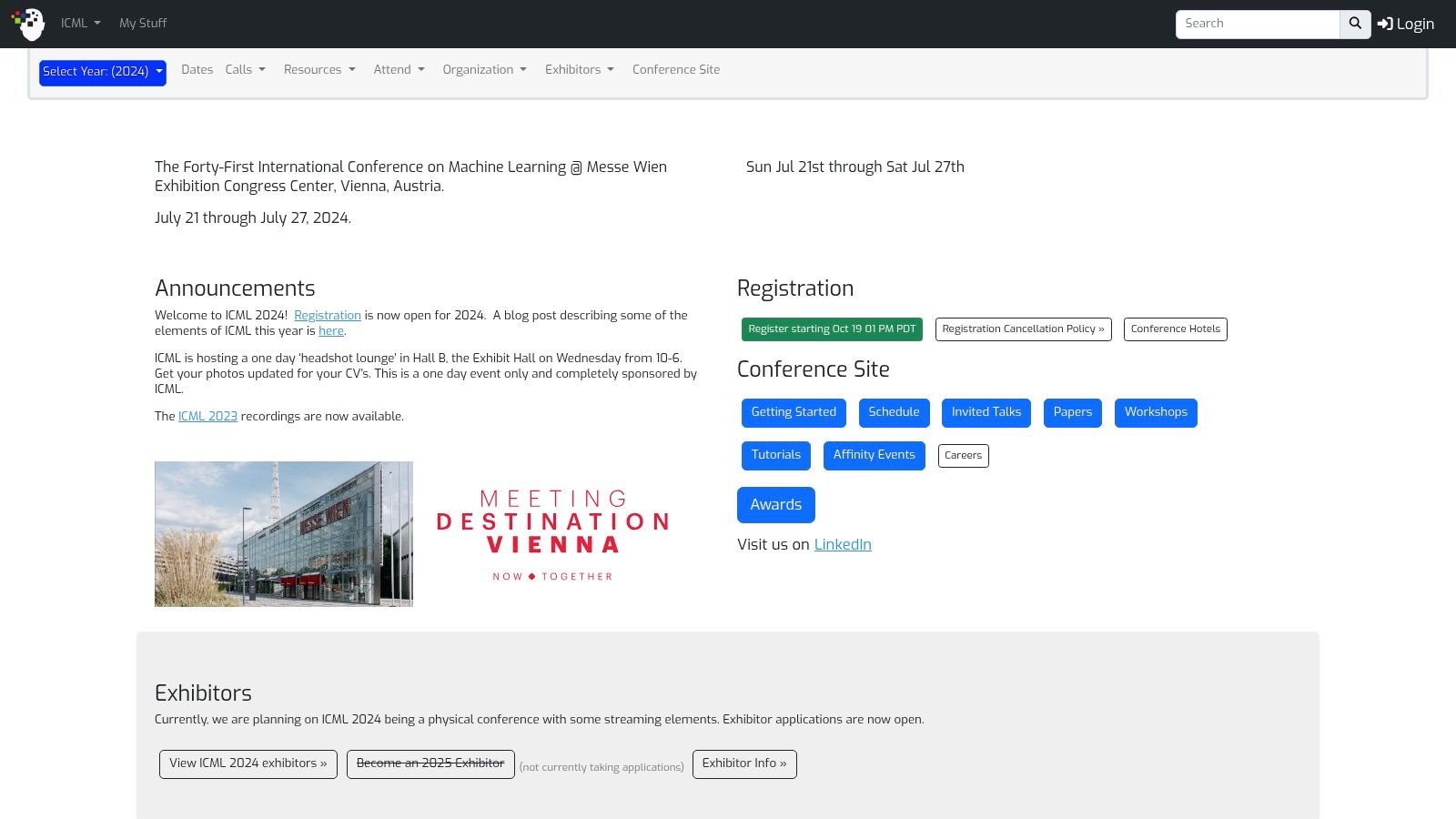This screenshot has height=819, width=1456.
Task: Click the Messe Wien building photo
Action: coord(284,534)
